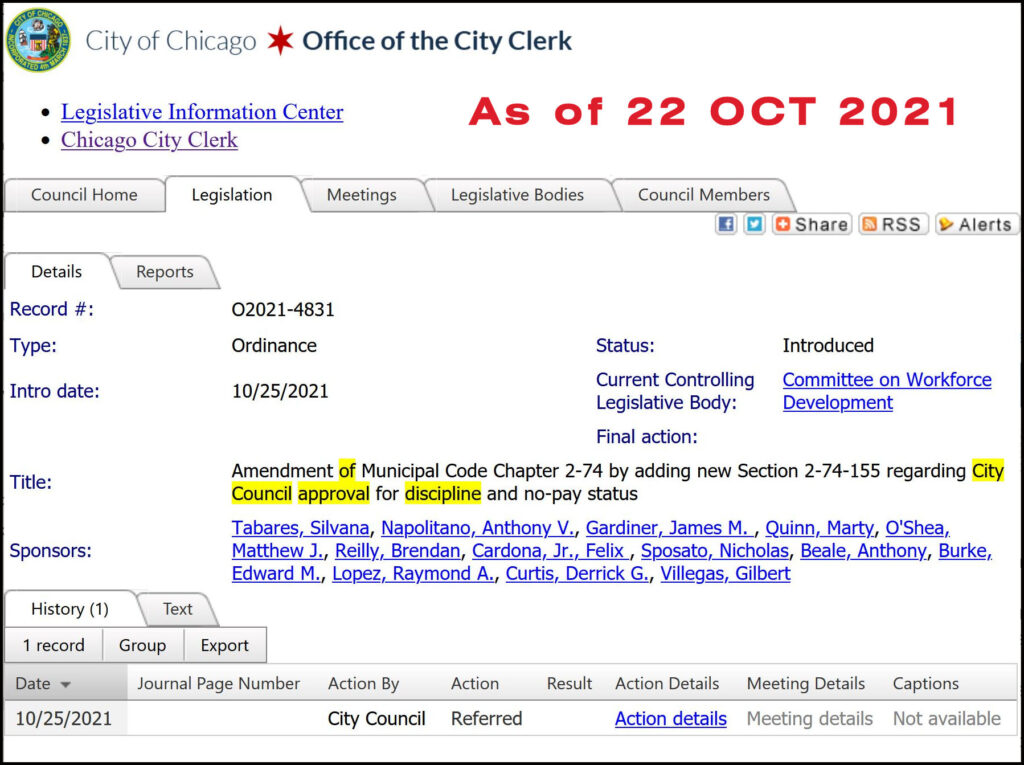
Task: Open sponsor Quinn, Marty
Action: pyautogui.click(x=820, y=528)
